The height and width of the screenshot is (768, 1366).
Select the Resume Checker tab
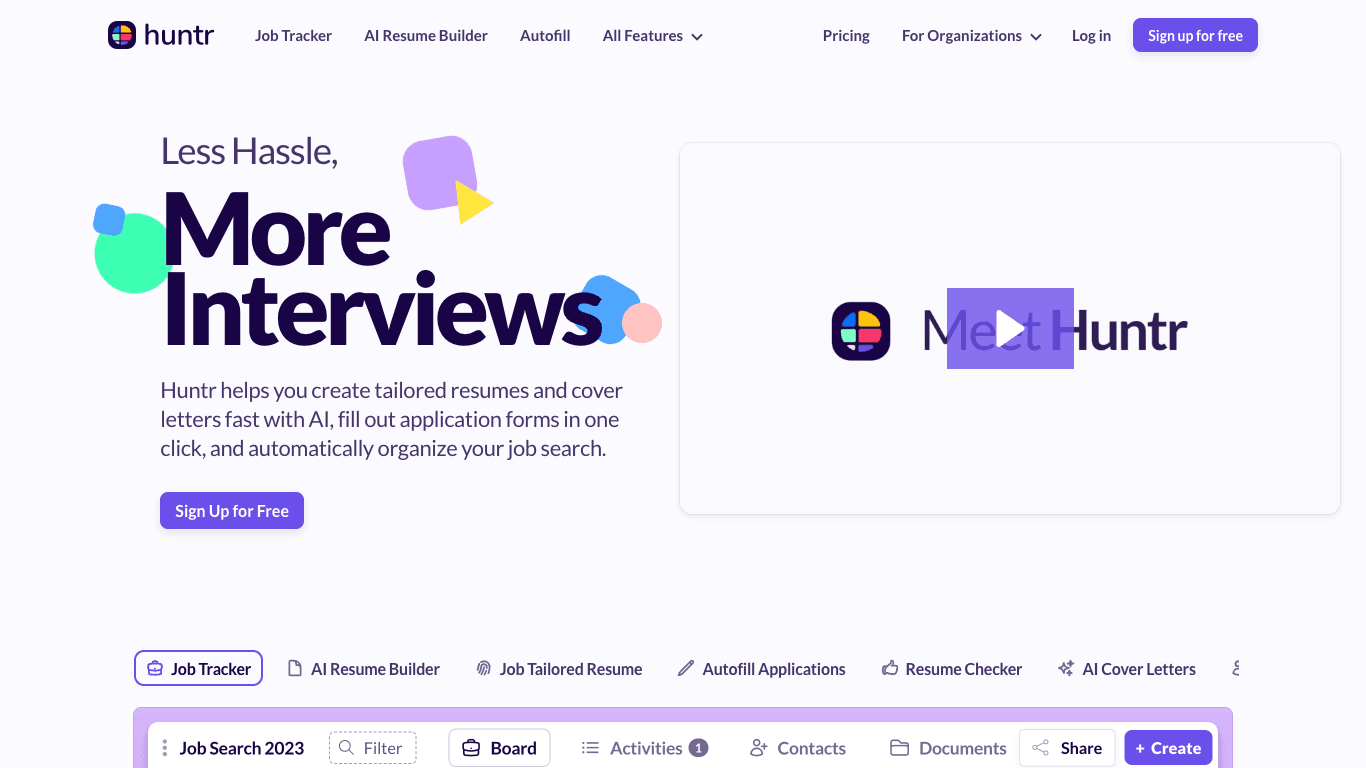point(952,669)
